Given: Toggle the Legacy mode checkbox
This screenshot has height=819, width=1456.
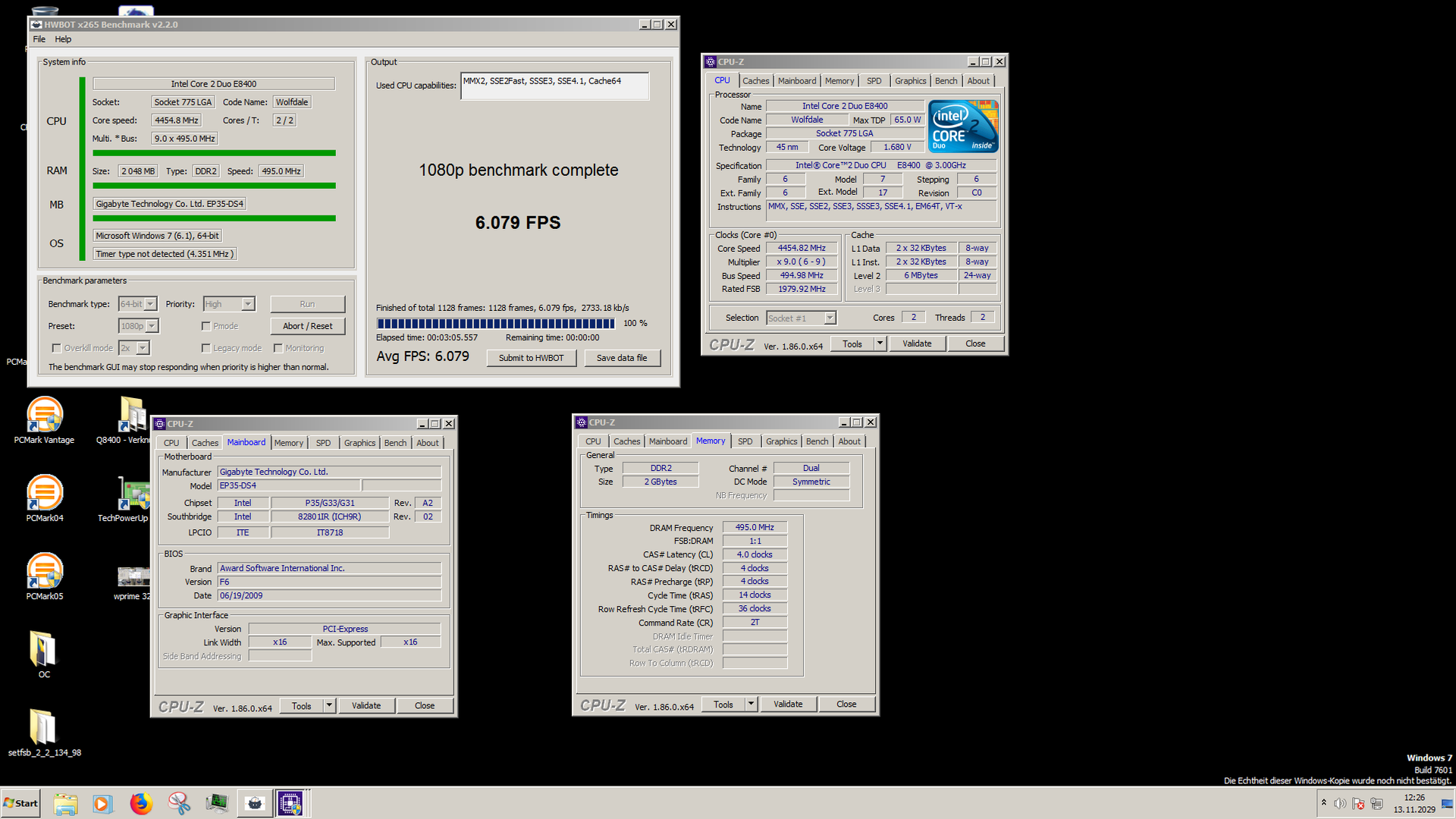Looking at the screenshot, I should (206, 348).
